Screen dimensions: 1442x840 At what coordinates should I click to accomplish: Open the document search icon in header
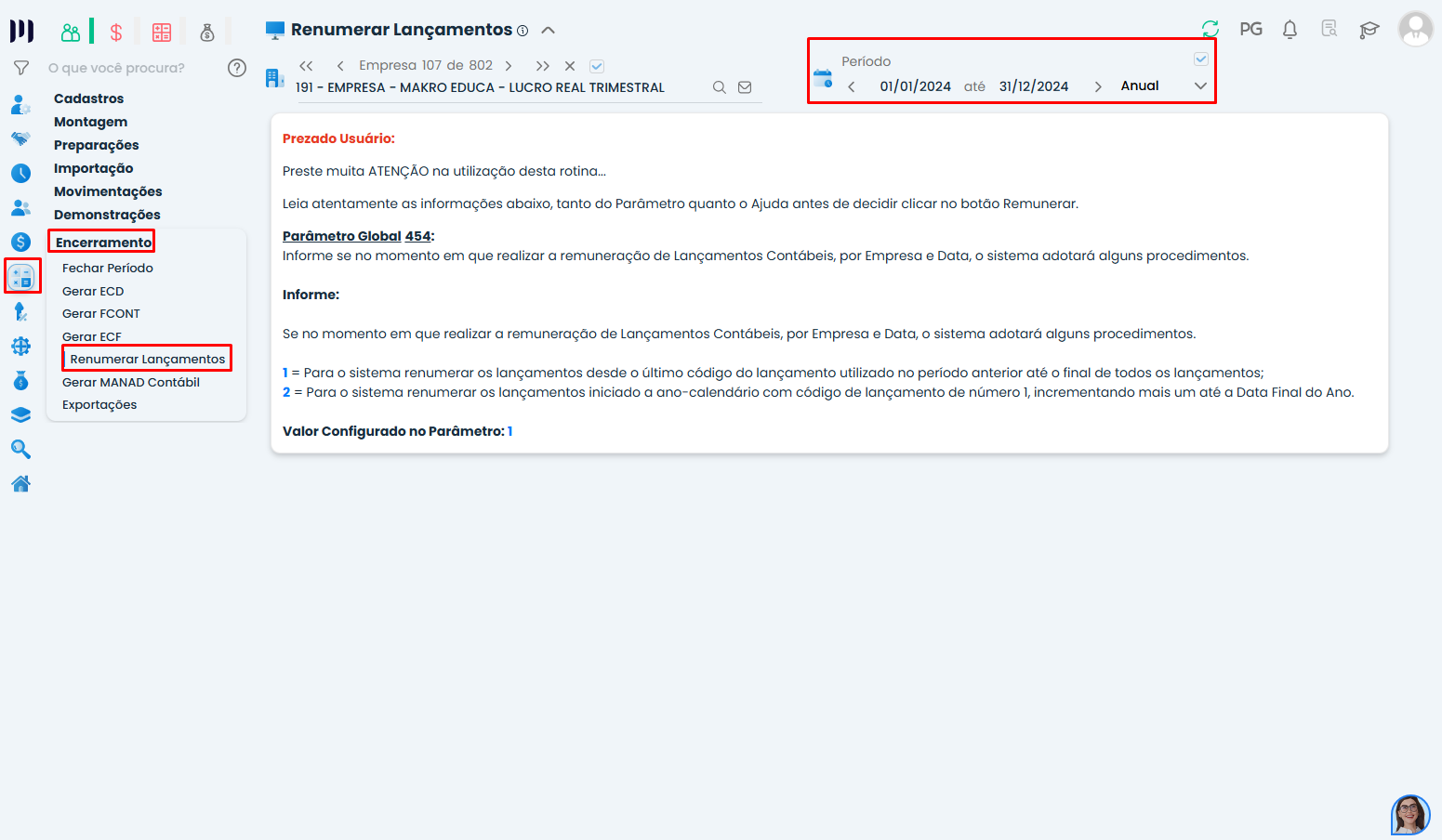coord(1330,29)
